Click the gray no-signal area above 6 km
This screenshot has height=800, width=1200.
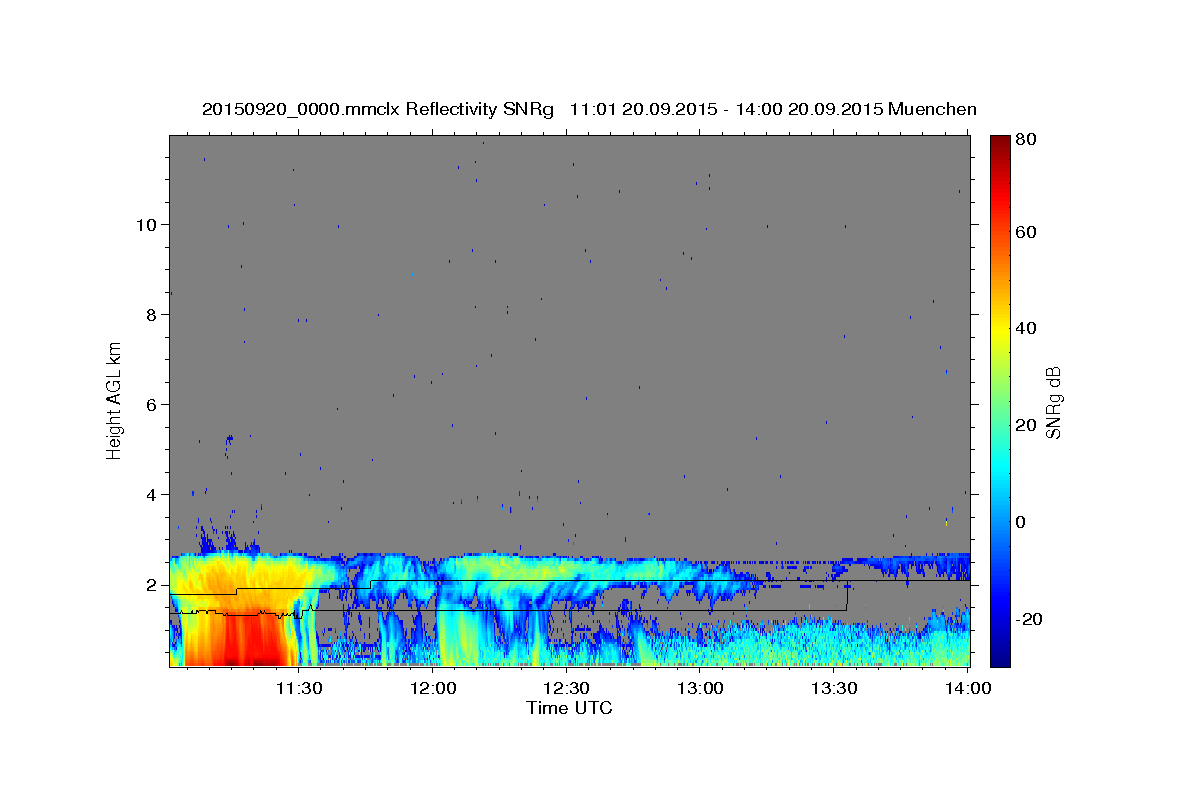click(x=570, y=270)
